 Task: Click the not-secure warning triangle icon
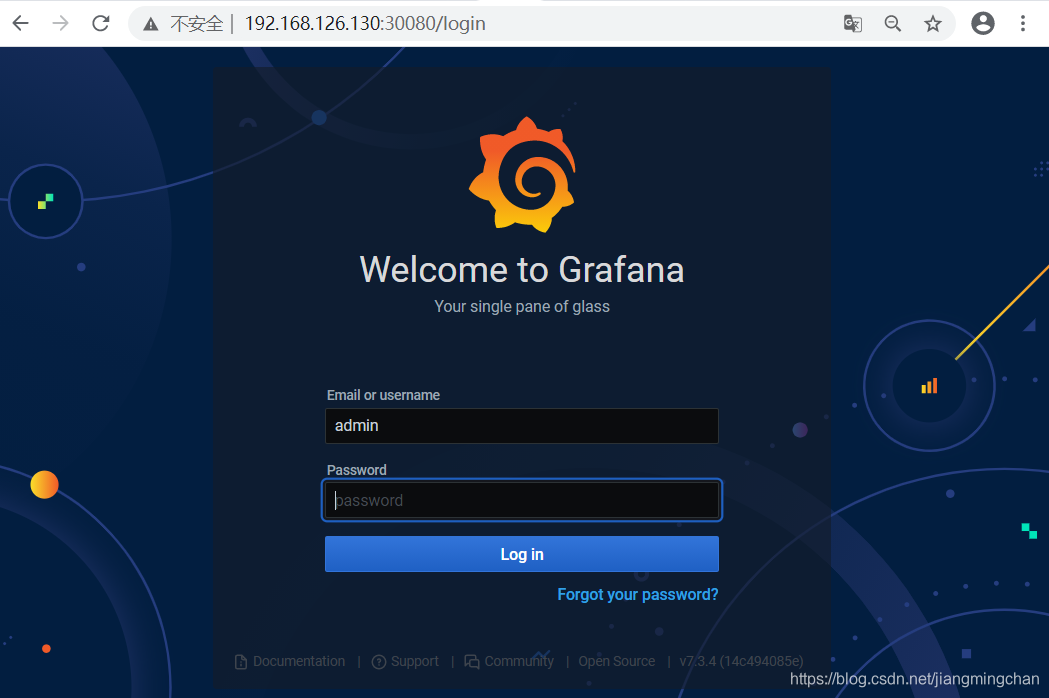point(151,24)
